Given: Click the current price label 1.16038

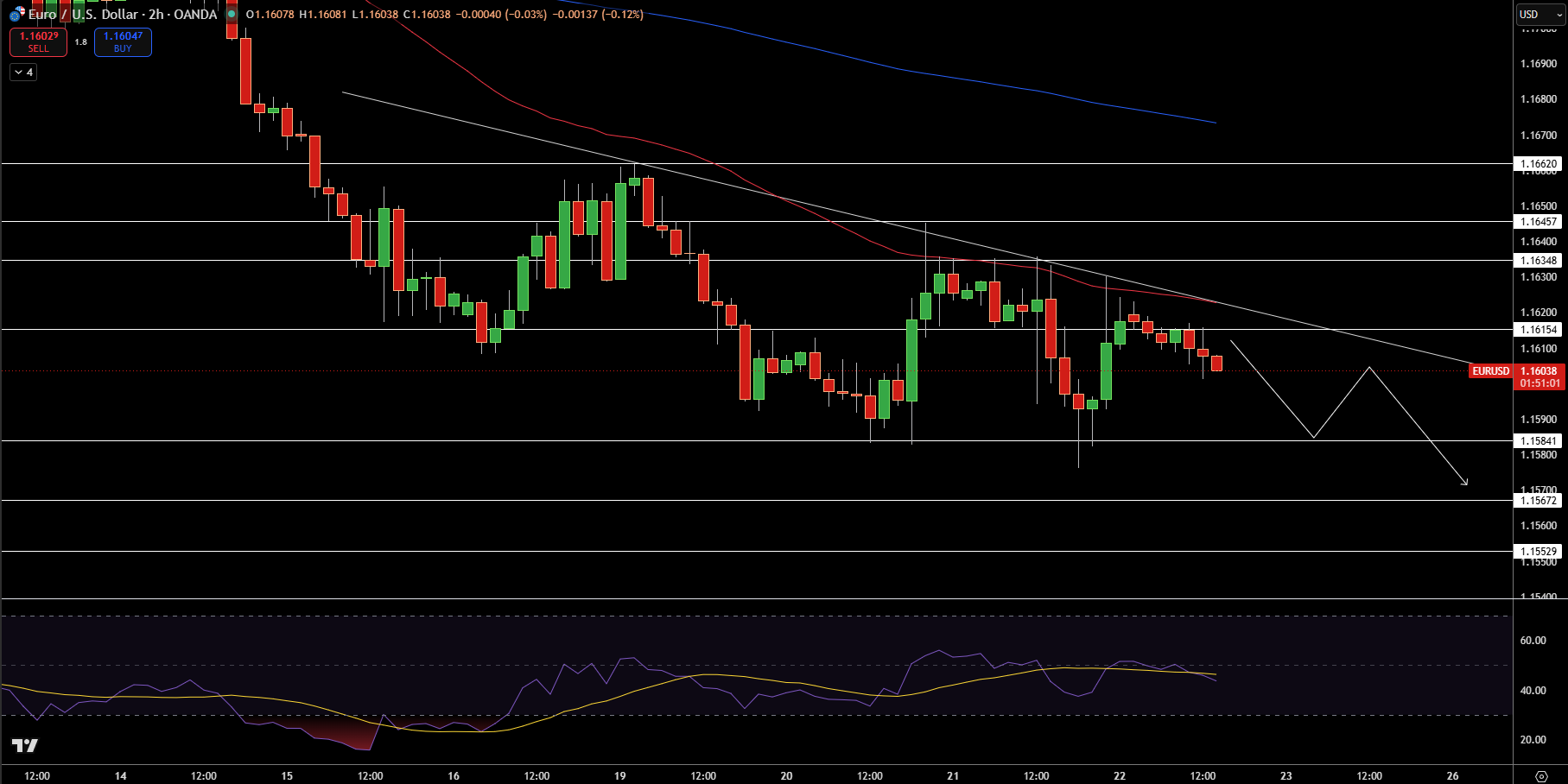Looking at the screenshot, I should click(1539, 371).
